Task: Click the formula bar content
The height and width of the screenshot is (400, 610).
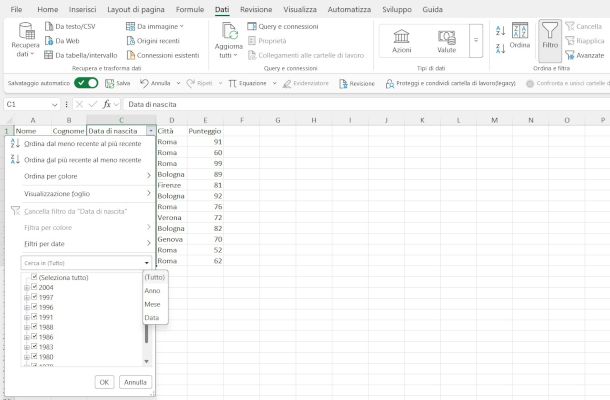Action: [366, 104]
